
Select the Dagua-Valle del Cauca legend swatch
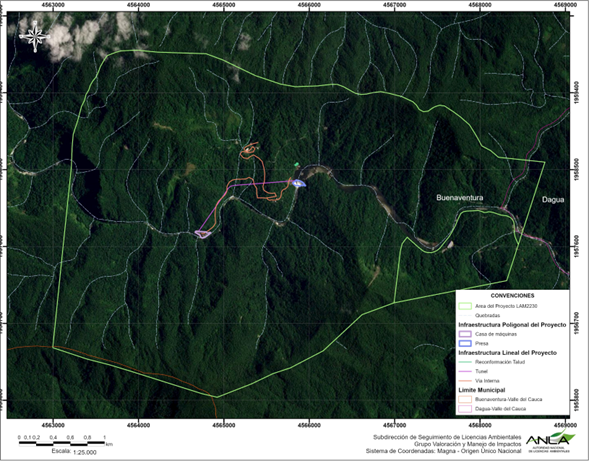[x=465, y=409]
